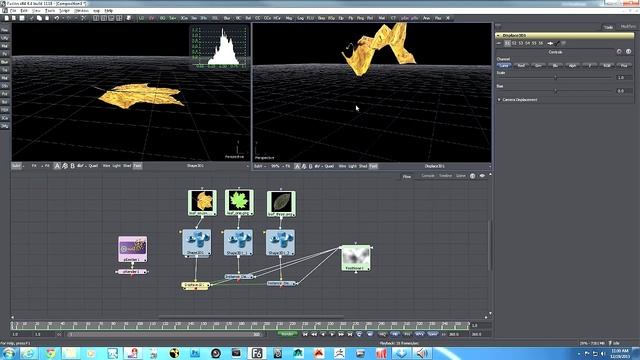Play the timeline in reverse
The height and width of the screenshot is (360, 640).
coord(323,334)
